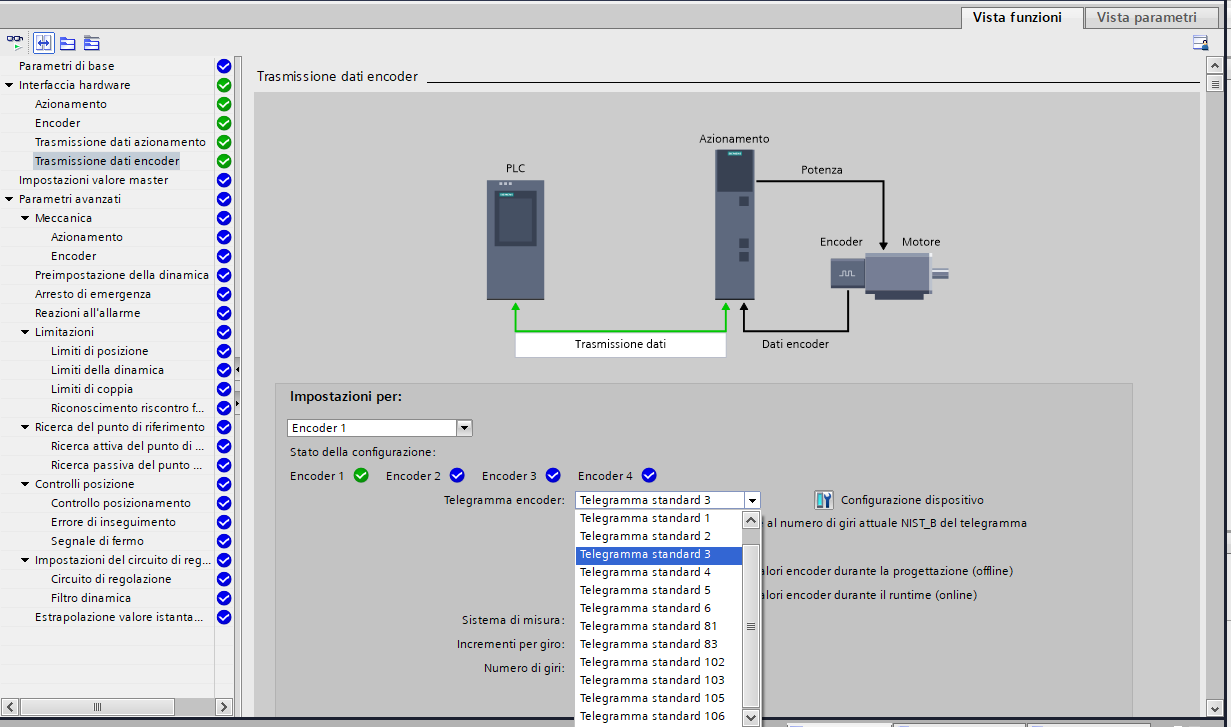Toggle the navigation panel width arrows icon
1231x727 pixels.
(x=44, y=43)
